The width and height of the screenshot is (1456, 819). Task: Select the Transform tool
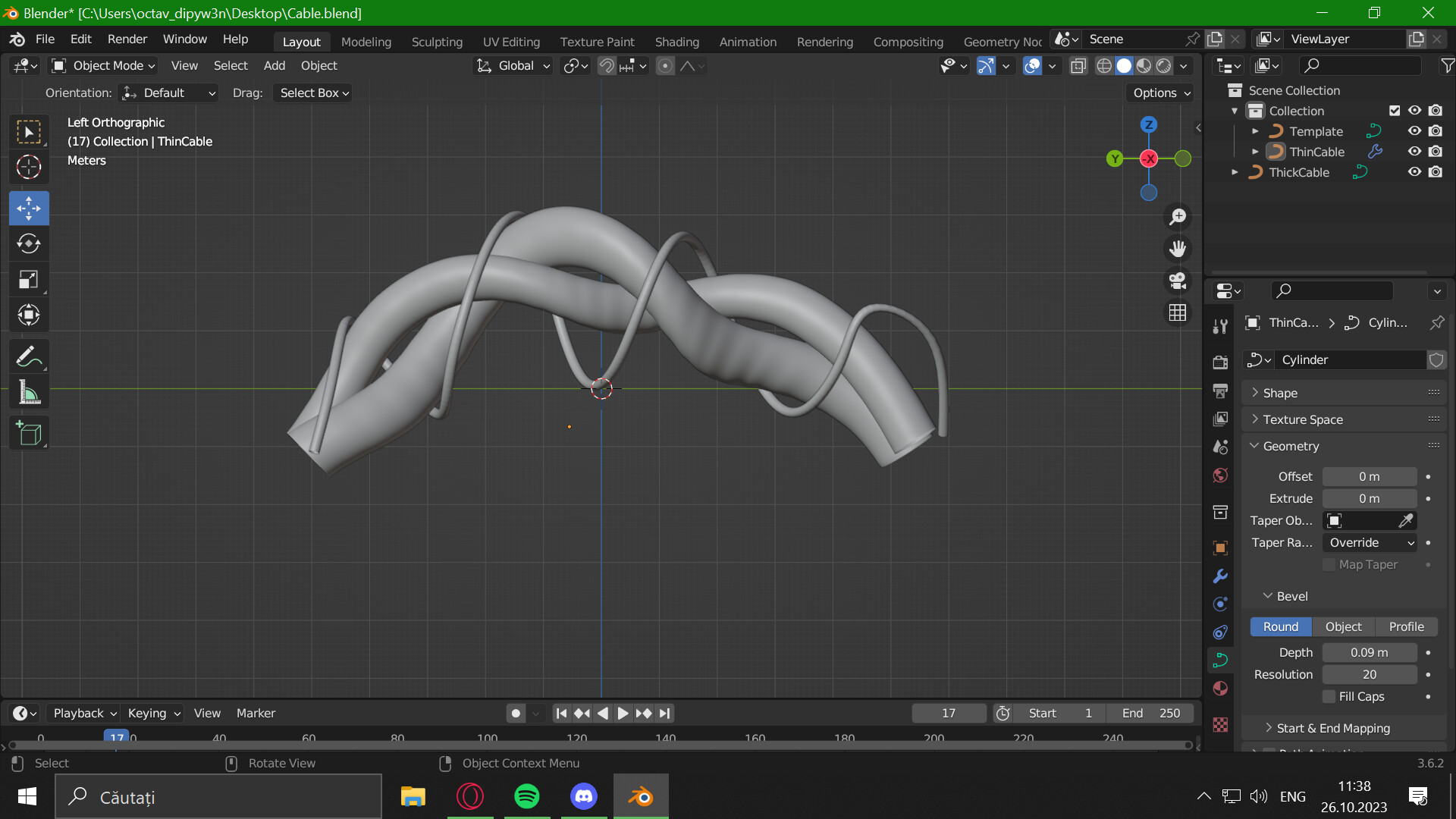[x=29, y=315]
